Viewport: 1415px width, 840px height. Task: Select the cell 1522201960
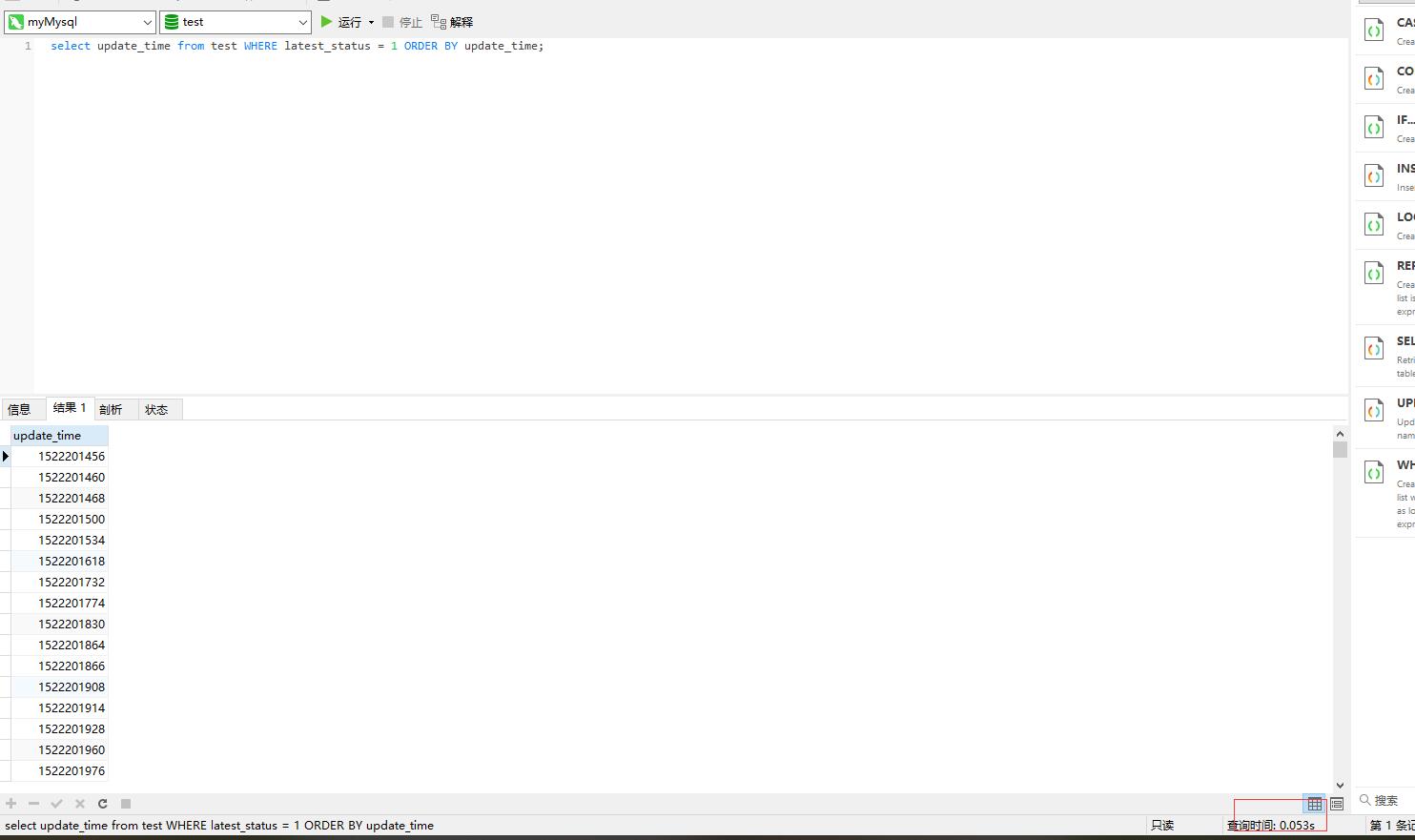coord(59,750)
